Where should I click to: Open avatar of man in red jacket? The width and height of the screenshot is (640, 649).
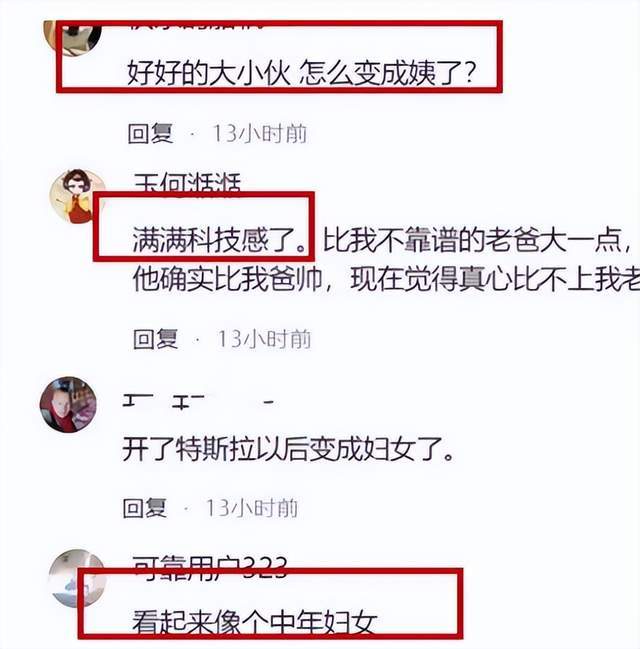68,405
